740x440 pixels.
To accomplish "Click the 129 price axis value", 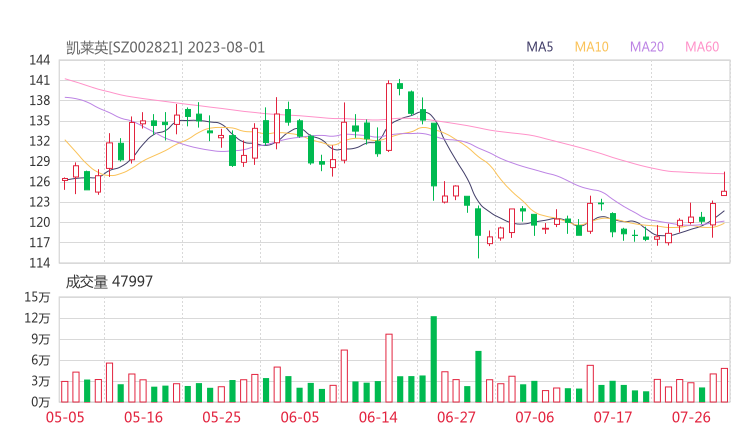I will pos(39,161).
